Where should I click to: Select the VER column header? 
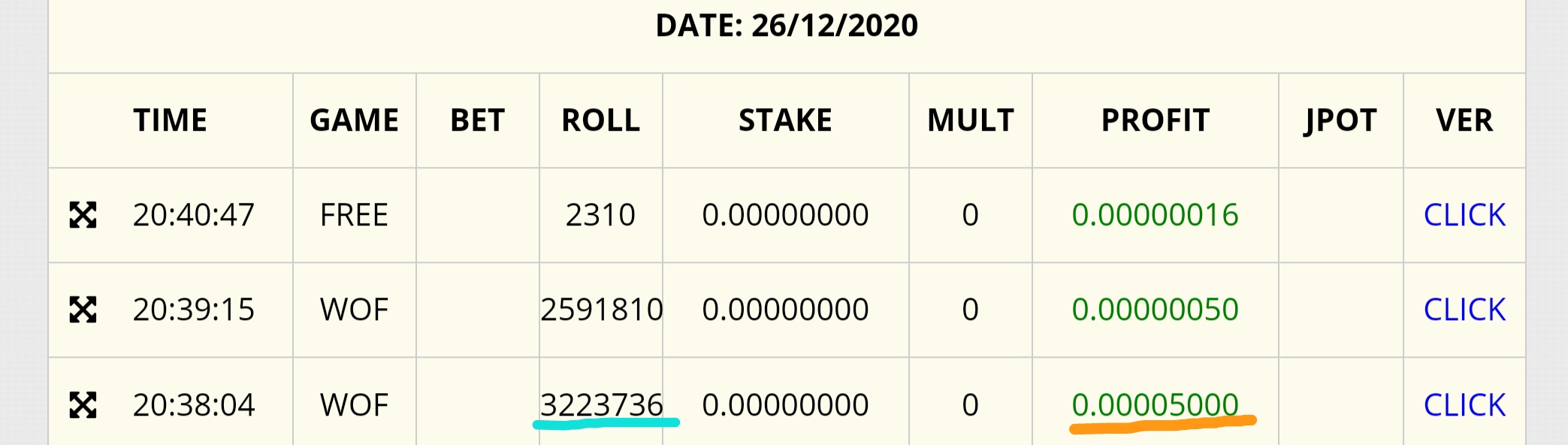coord(1464,120)
